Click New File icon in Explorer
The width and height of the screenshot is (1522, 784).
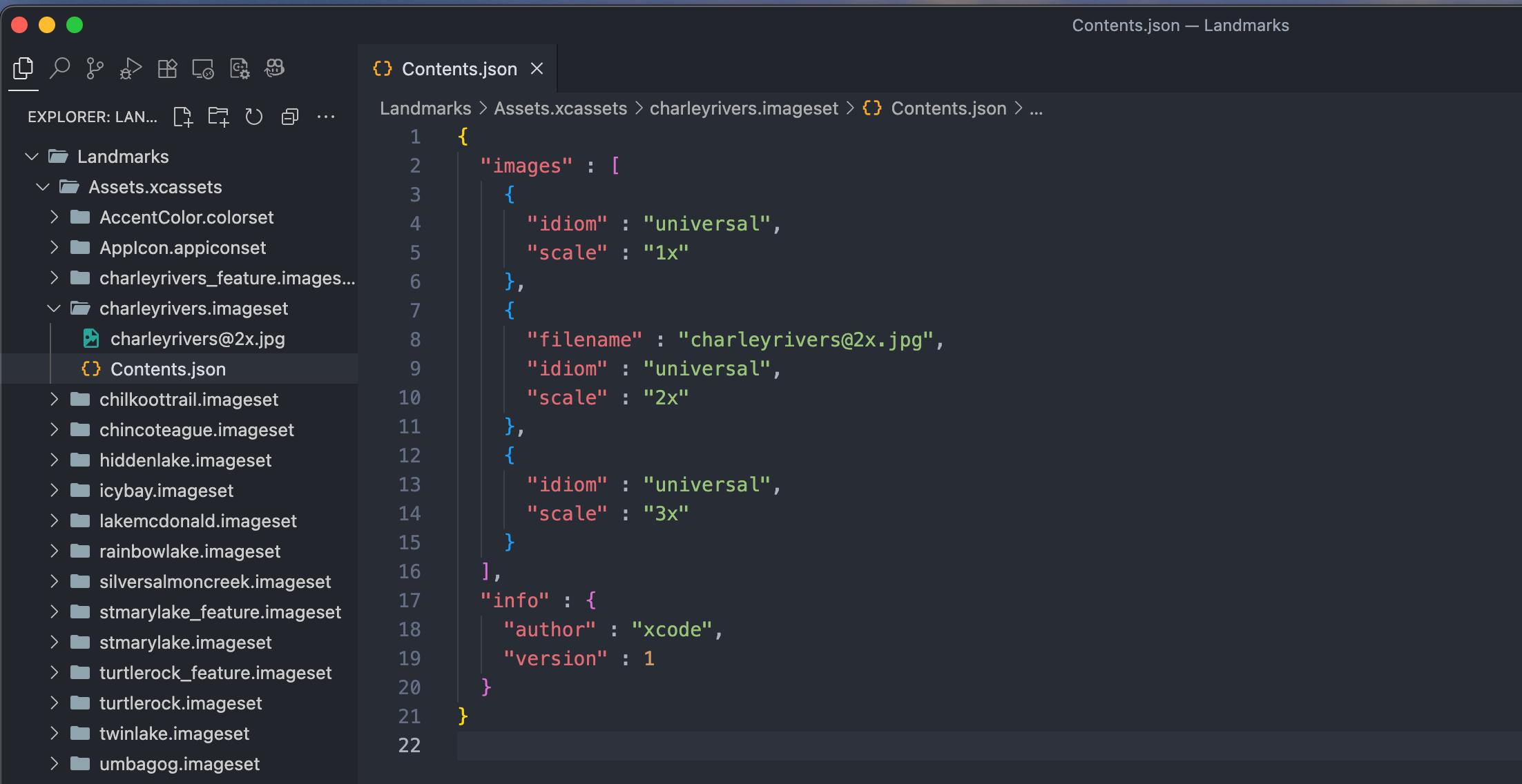tap(183, 117)
